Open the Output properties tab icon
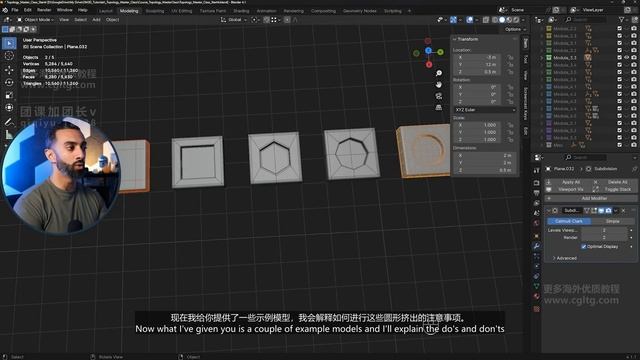This screenshot has height=360, width=640. [x=536, y=193]
